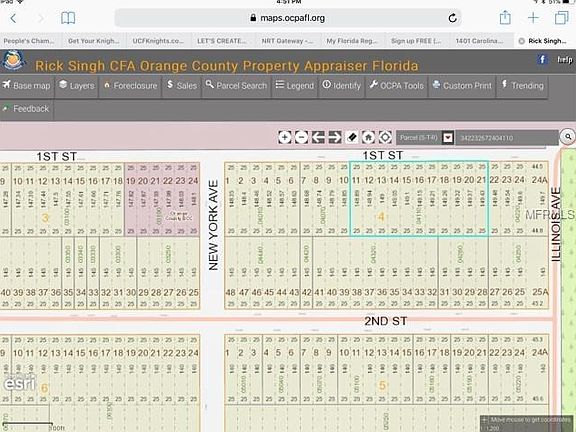576x432 pixels.
Task: Open the Feedback button
Action: [x=26, y=109]
